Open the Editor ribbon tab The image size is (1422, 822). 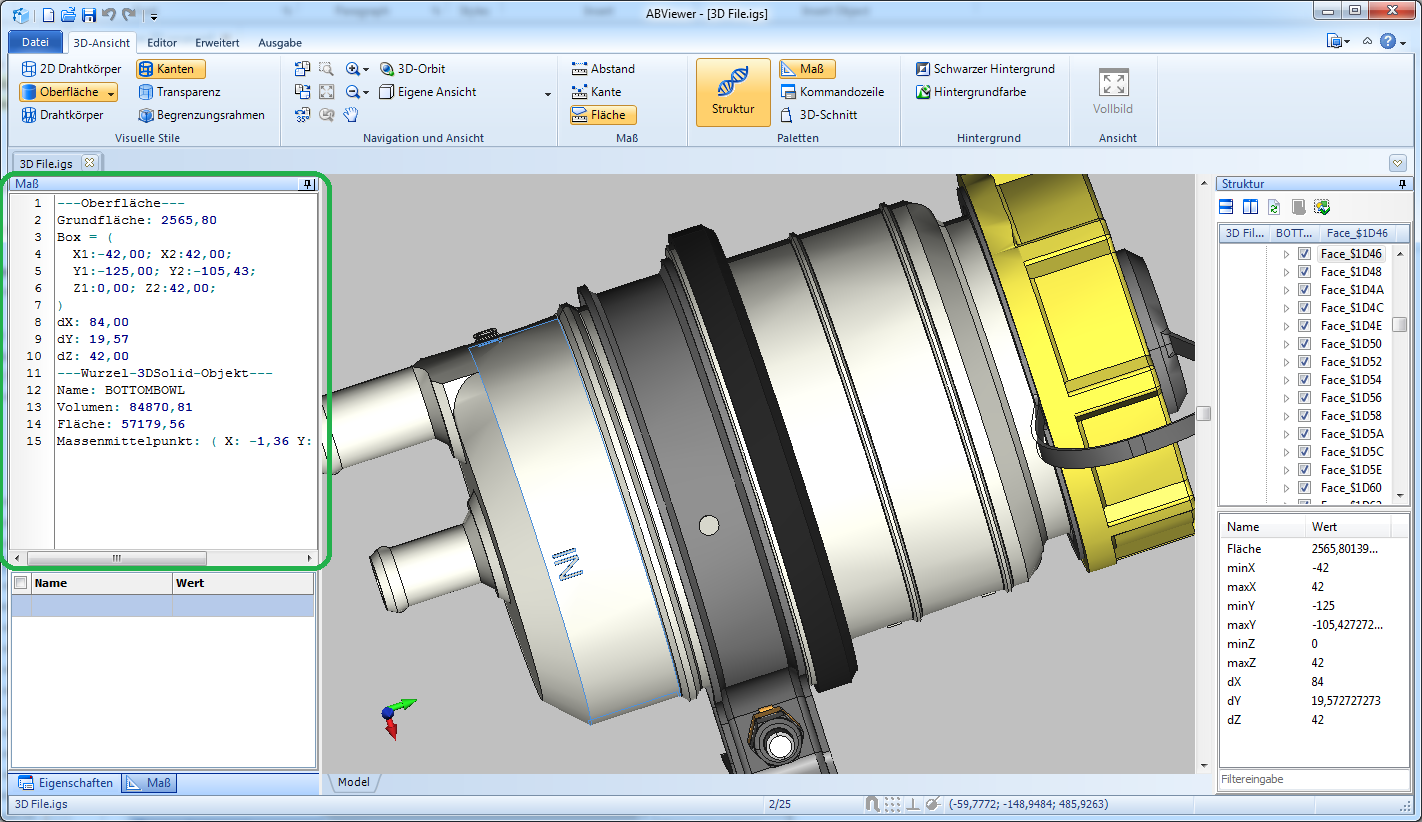162,43
